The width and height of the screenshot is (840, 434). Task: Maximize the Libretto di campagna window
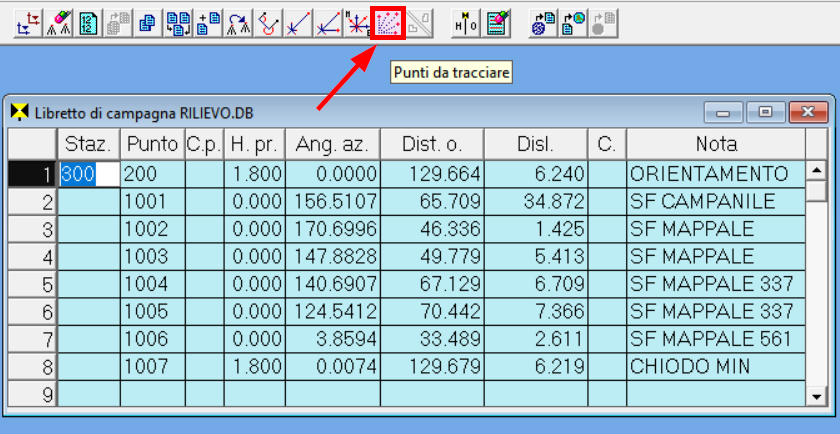766,112
